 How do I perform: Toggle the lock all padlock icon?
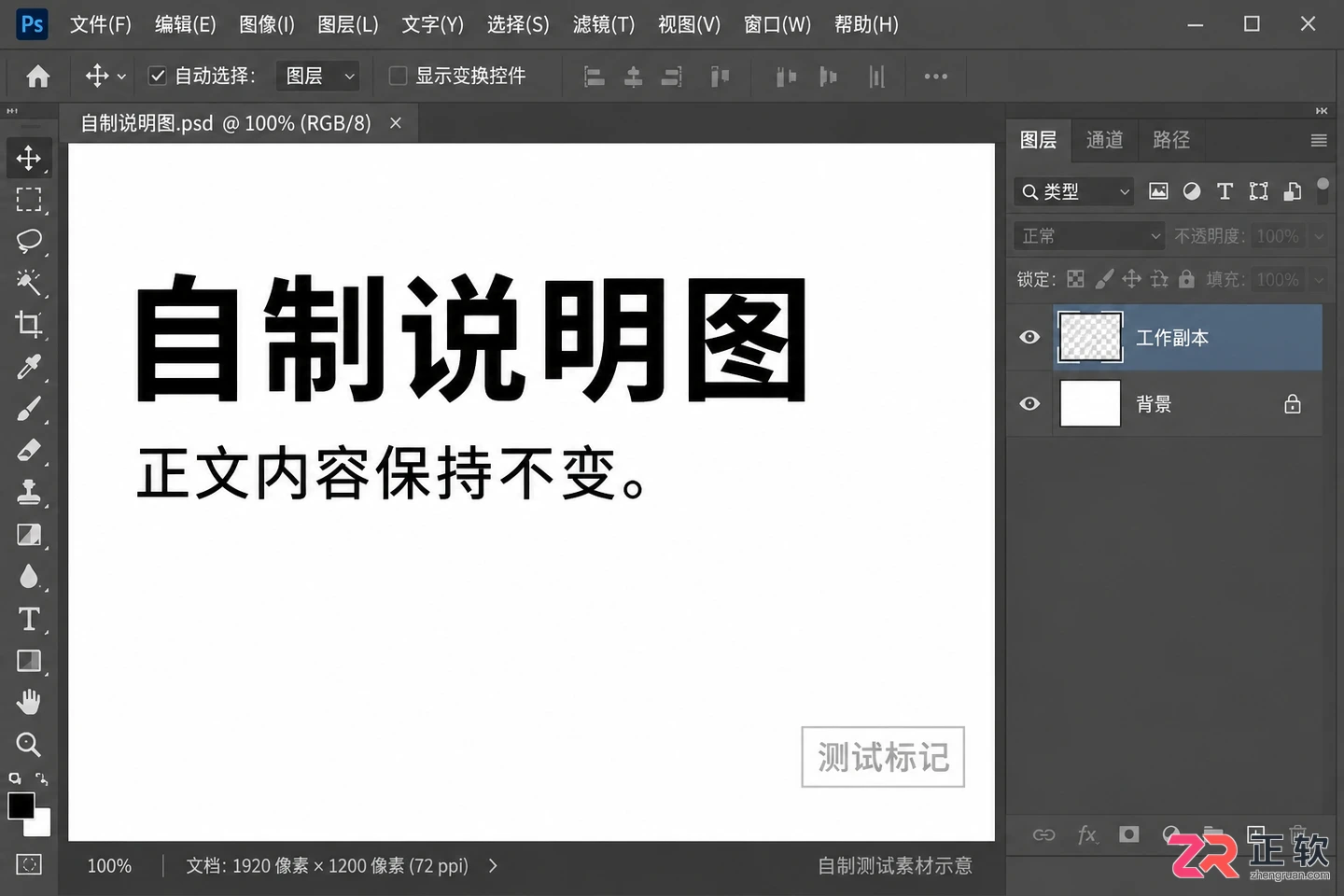click(1186, 278)
